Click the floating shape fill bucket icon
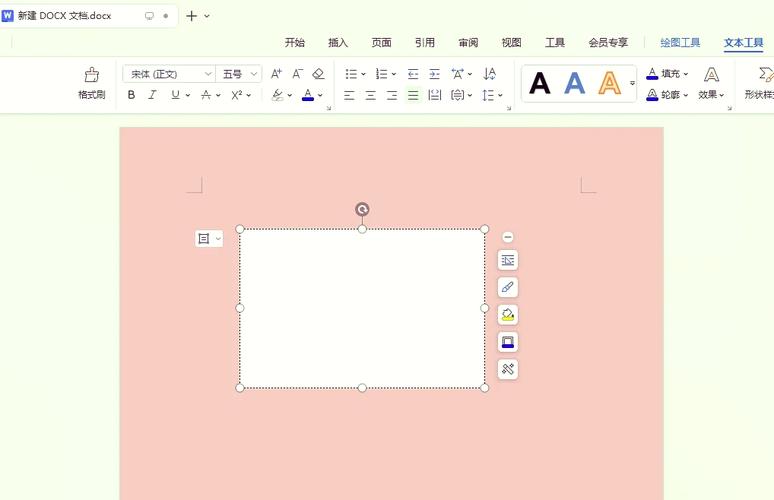774x500 pixels. [508, 314]
